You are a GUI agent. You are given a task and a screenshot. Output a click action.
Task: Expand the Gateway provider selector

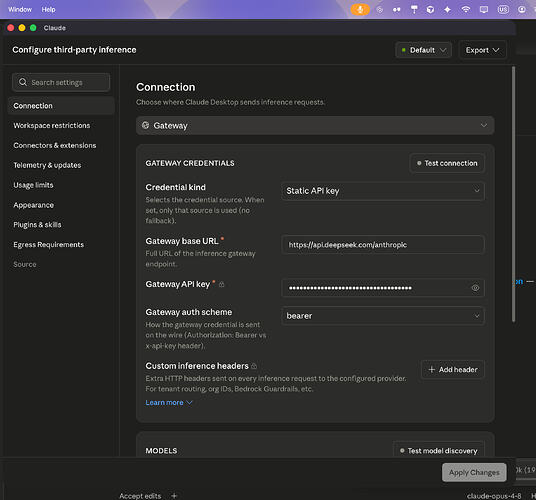315,125
